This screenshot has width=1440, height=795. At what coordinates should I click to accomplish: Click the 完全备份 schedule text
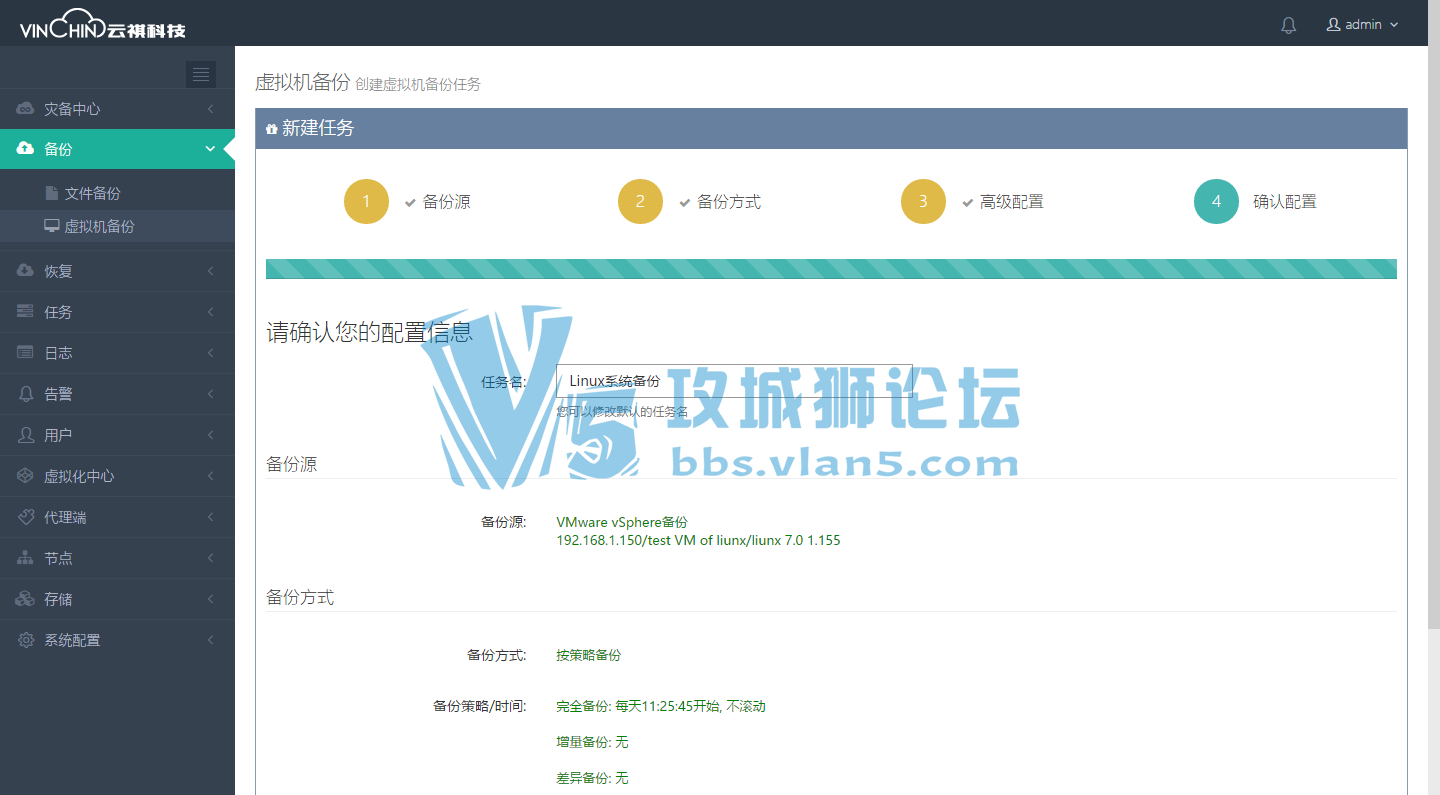pyautogui.click(x=661, y=706)
